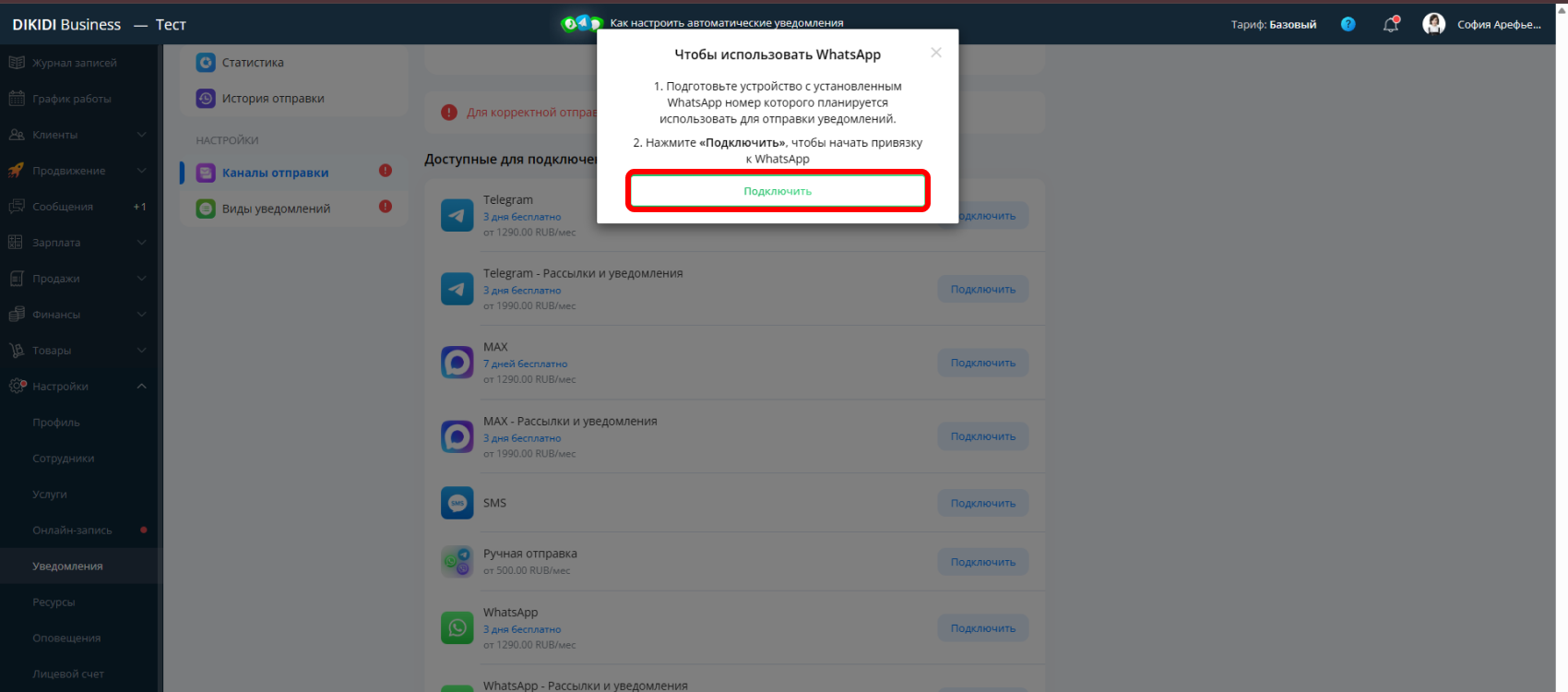Viewport: 1568px width, 692px height.
Task: Click the Статистика icon in the panel
Action: coord(206,63)
